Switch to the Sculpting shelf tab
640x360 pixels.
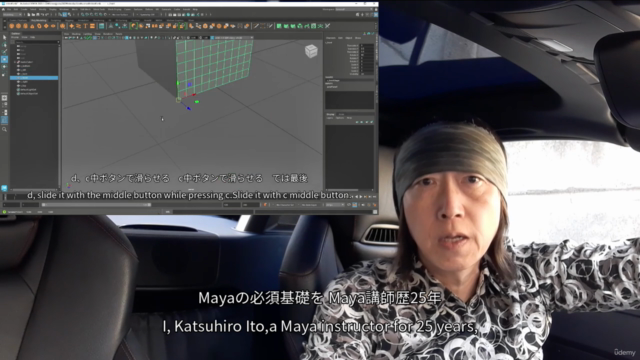click(x=56, y=20)
